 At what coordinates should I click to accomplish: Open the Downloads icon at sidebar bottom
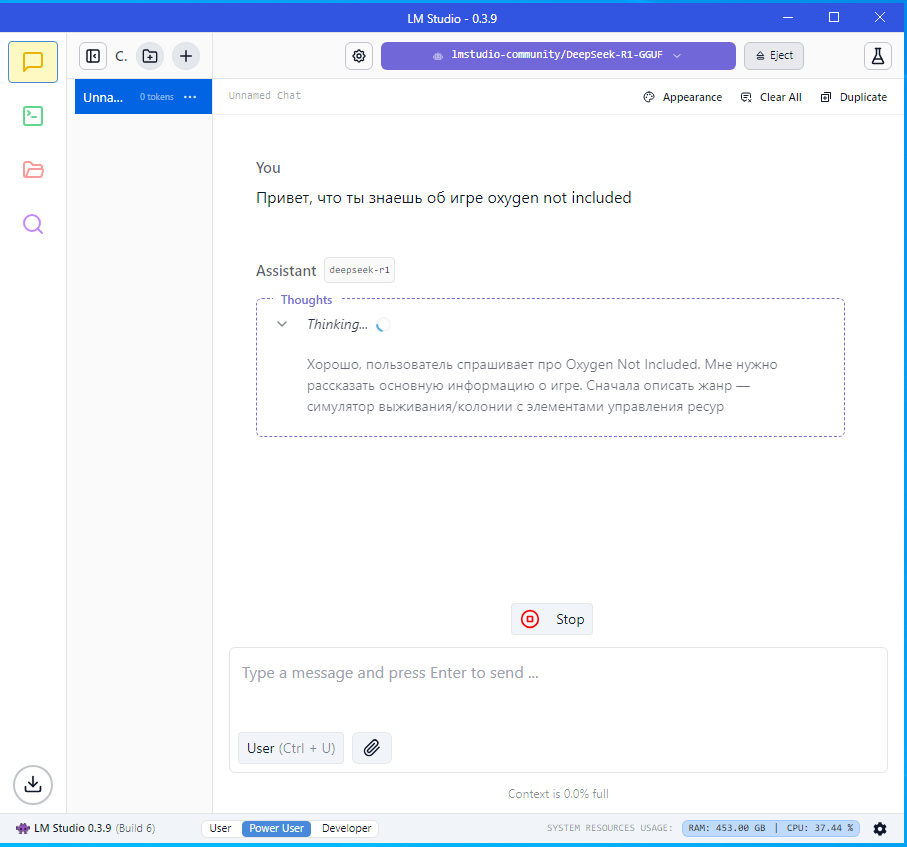click(33, 785)
